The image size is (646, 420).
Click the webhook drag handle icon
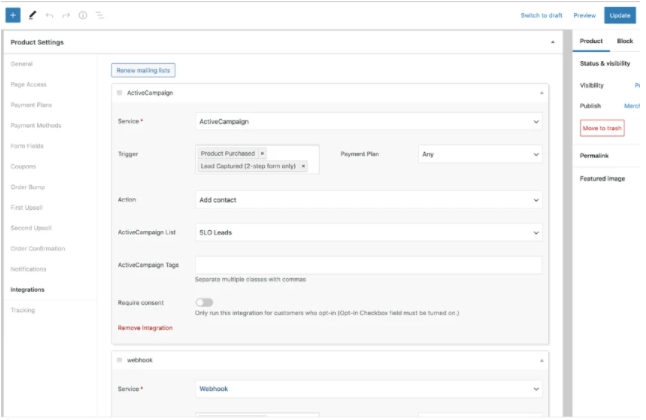(x=120, y=359)
